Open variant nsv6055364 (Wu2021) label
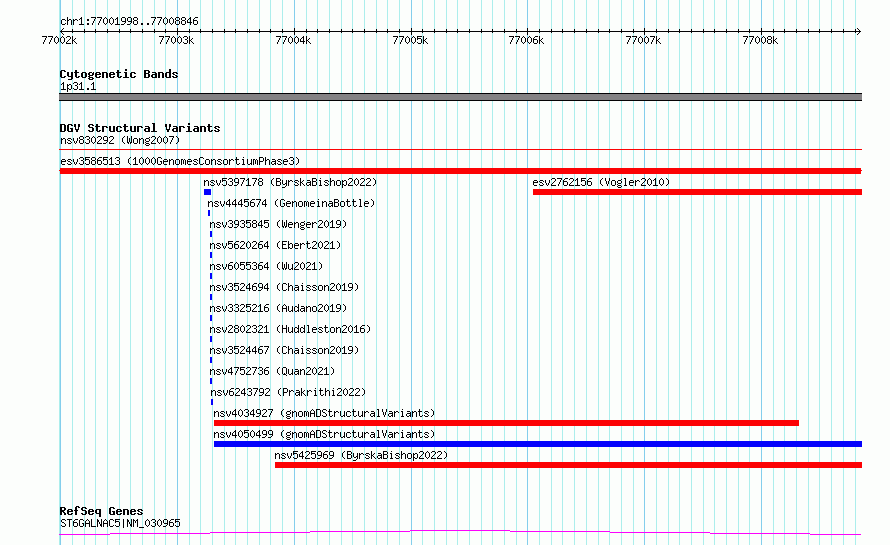The width and height of the screenshot is (890, 545). (266, 266)
